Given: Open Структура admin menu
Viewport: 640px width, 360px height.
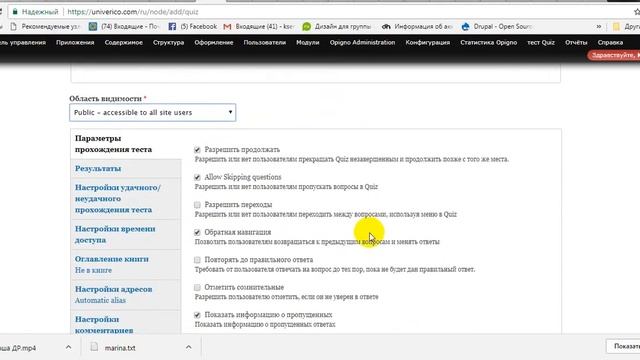Looking at the screenshot, I should tap(169, 42).
